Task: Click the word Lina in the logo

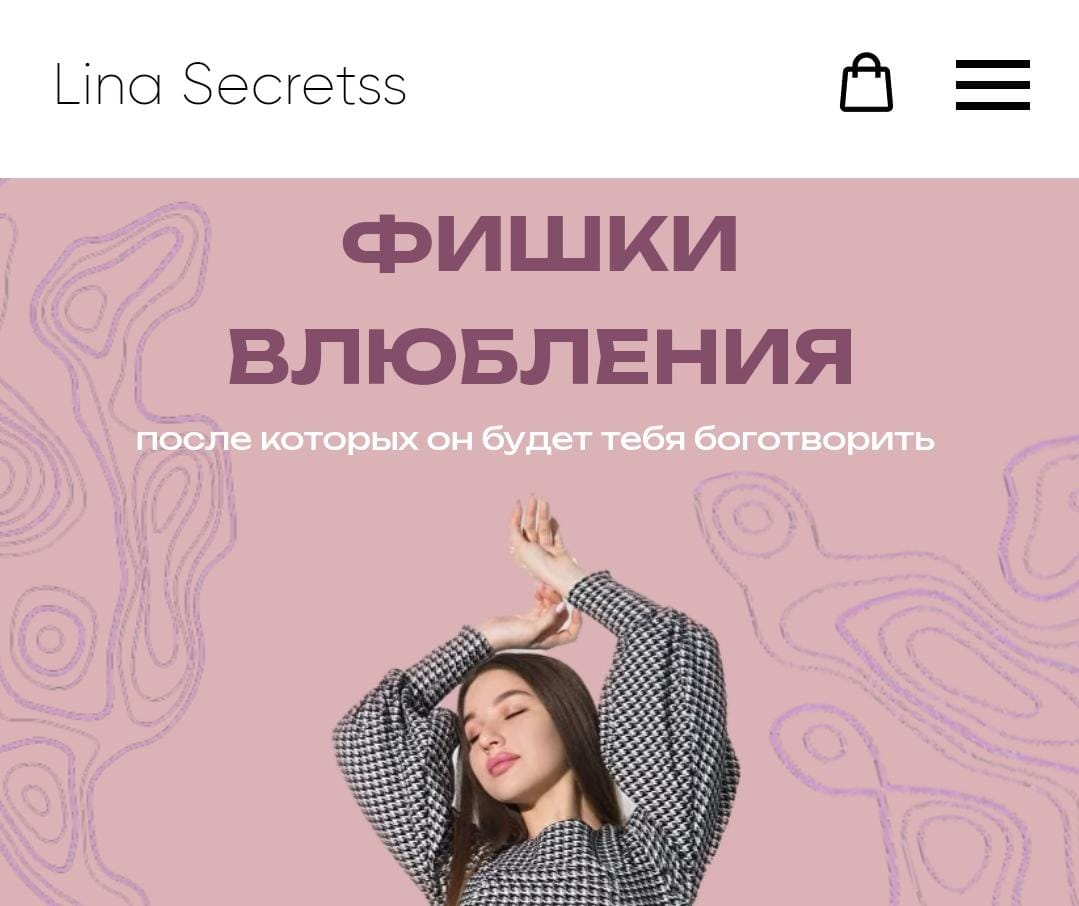Action: point(108,85)
